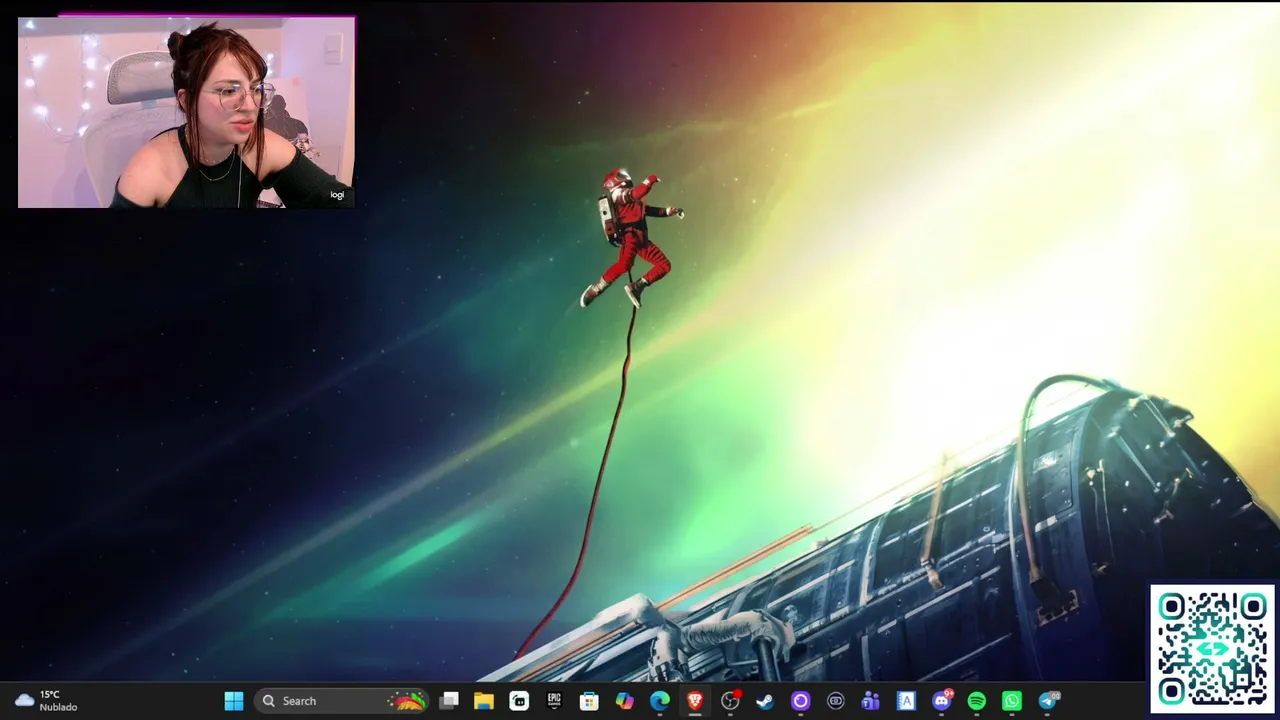1280x720 pixels.
Task: Open Discord with unread notifications
Action: pos(942,701)
